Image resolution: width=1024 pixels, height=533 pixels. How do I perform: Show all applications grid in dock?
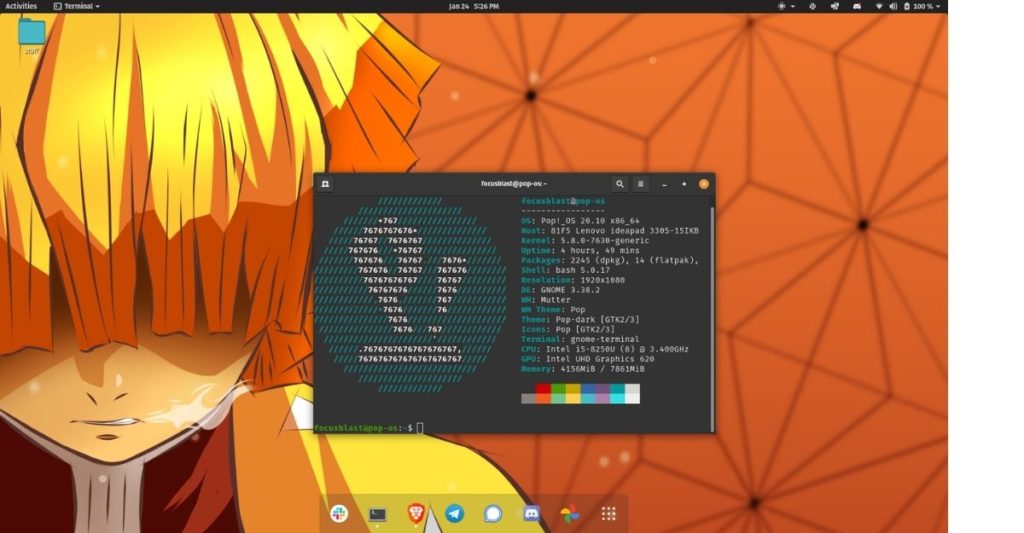pyautogui.click(x=609, y=514)
